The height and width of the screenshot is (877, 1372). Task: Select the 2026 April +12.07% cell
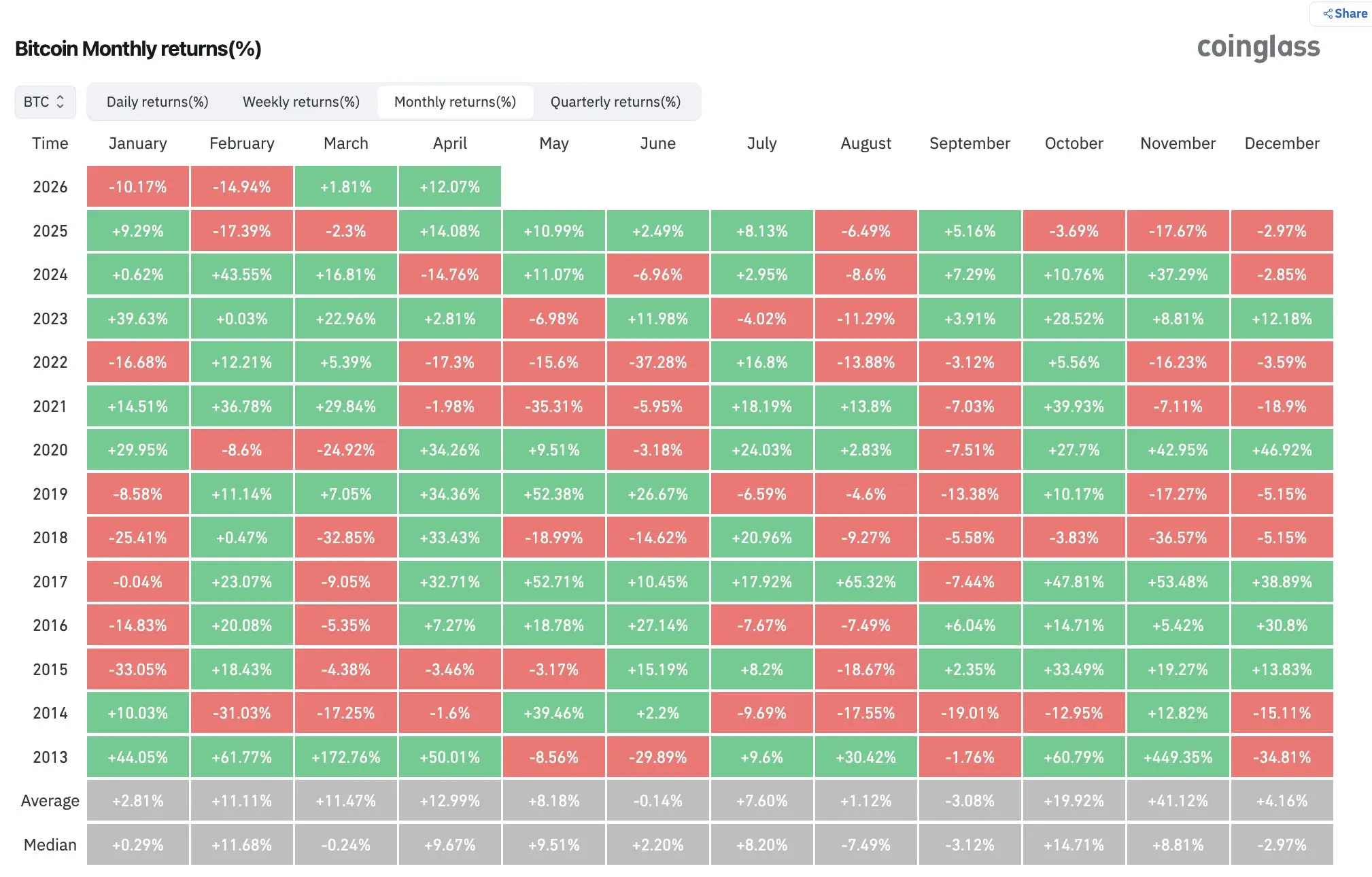click(x=450, y=186)
